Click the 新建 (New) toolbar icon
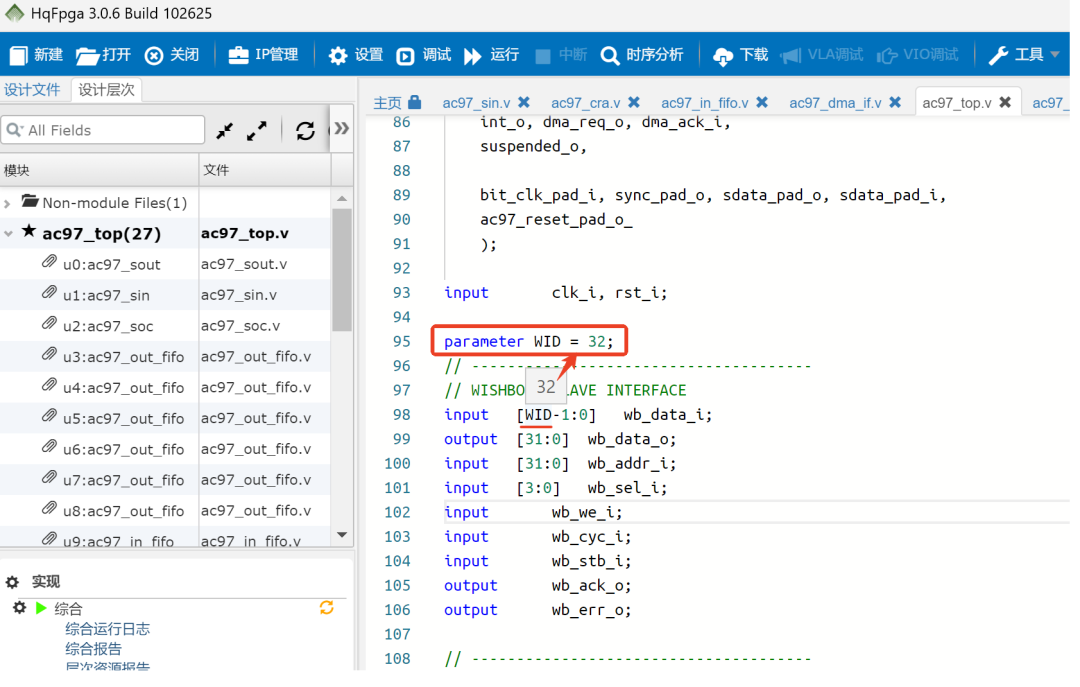 pos(19,55)
